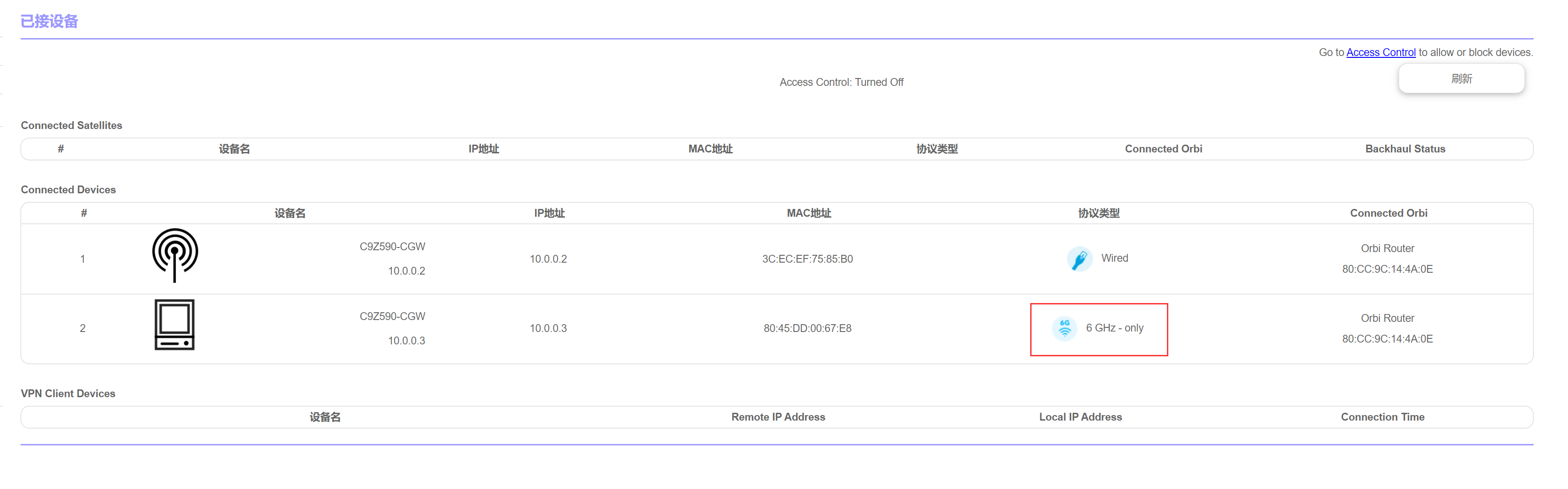Click Orbi Router entry in first device row
The width and height of the screenshot is (1568, 489).
pos(1387,248)
